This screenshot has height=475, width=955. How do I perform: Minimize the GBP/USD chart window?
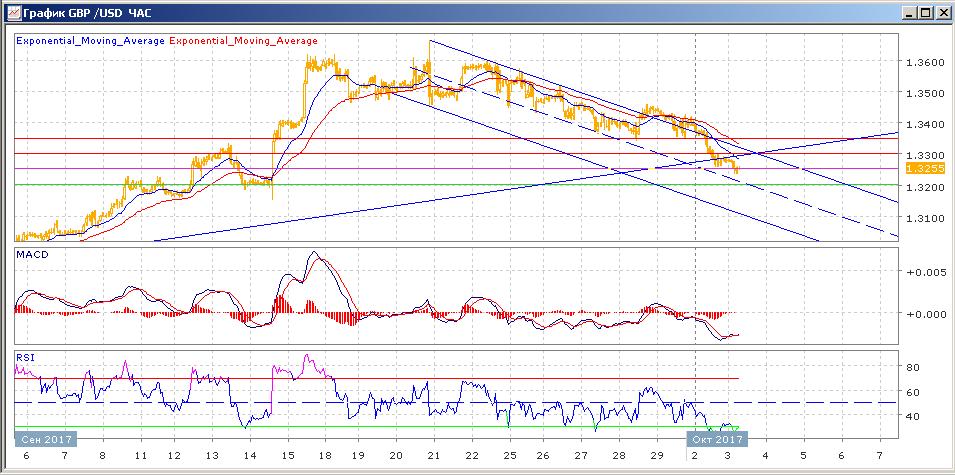pyautogui.click(x=908, y=13)
